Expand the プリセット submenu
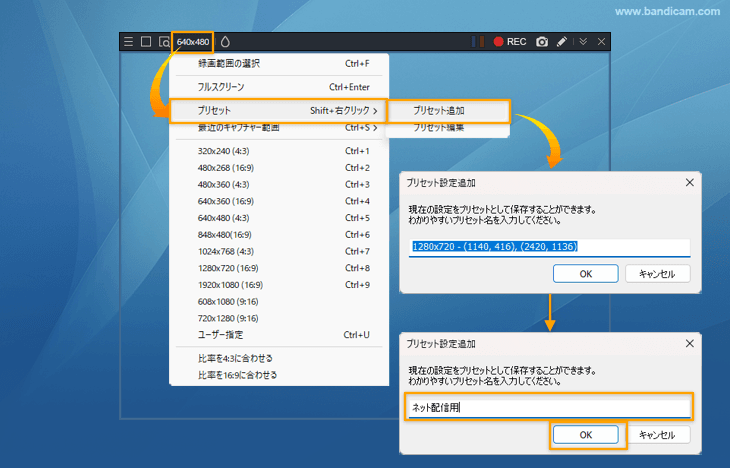The width and height of the screenshot is (730, 468). click(278, 111)
